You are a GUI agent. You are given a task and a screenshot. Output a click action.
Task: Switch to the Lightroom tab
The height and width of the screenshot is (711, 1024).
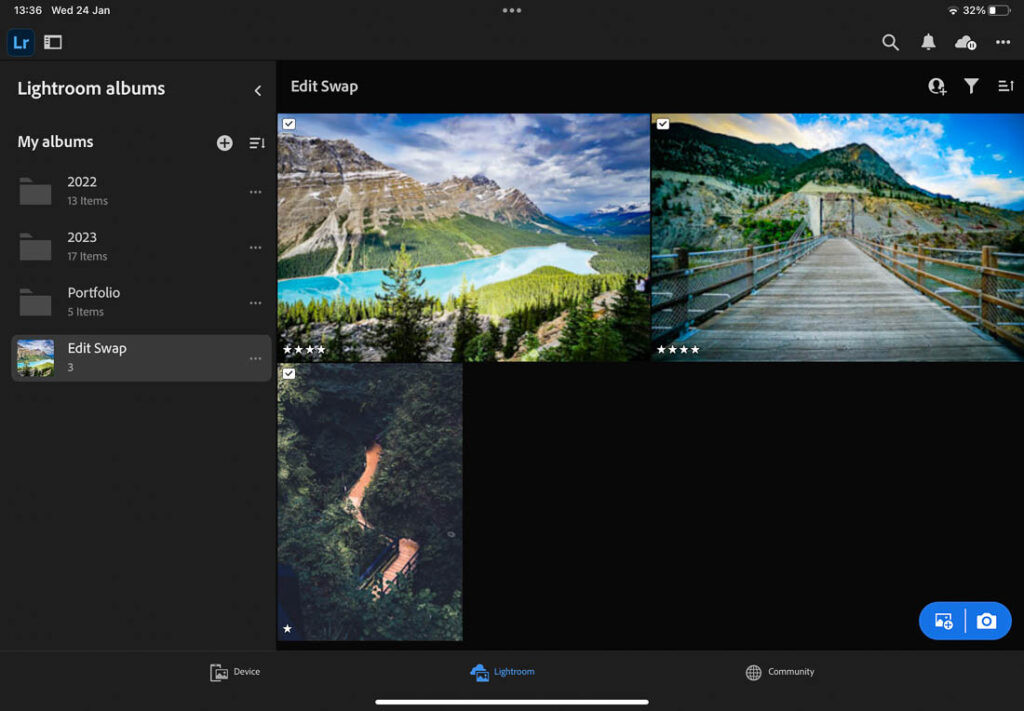tap(502, 672)
